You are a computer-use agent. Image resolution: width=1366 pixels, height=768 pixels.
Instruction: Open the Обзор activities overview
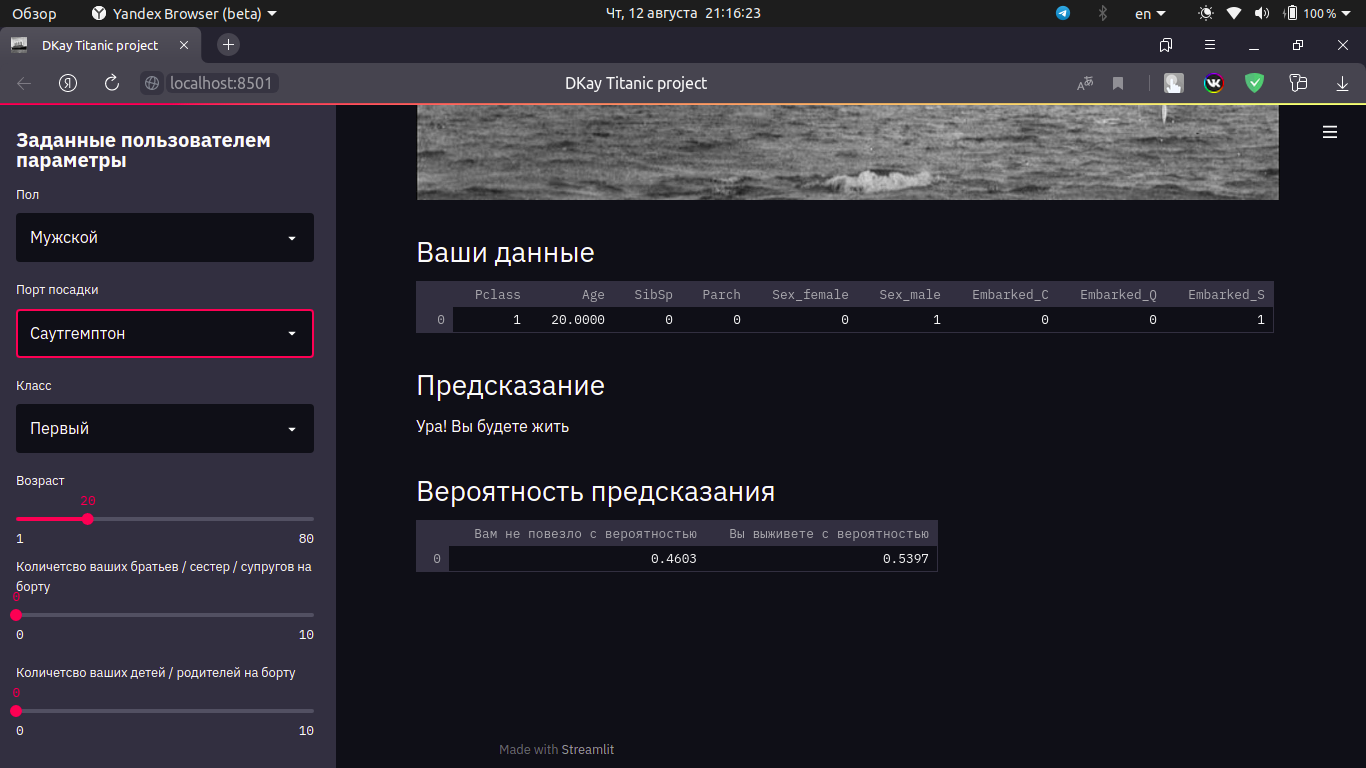pos(34,13)
